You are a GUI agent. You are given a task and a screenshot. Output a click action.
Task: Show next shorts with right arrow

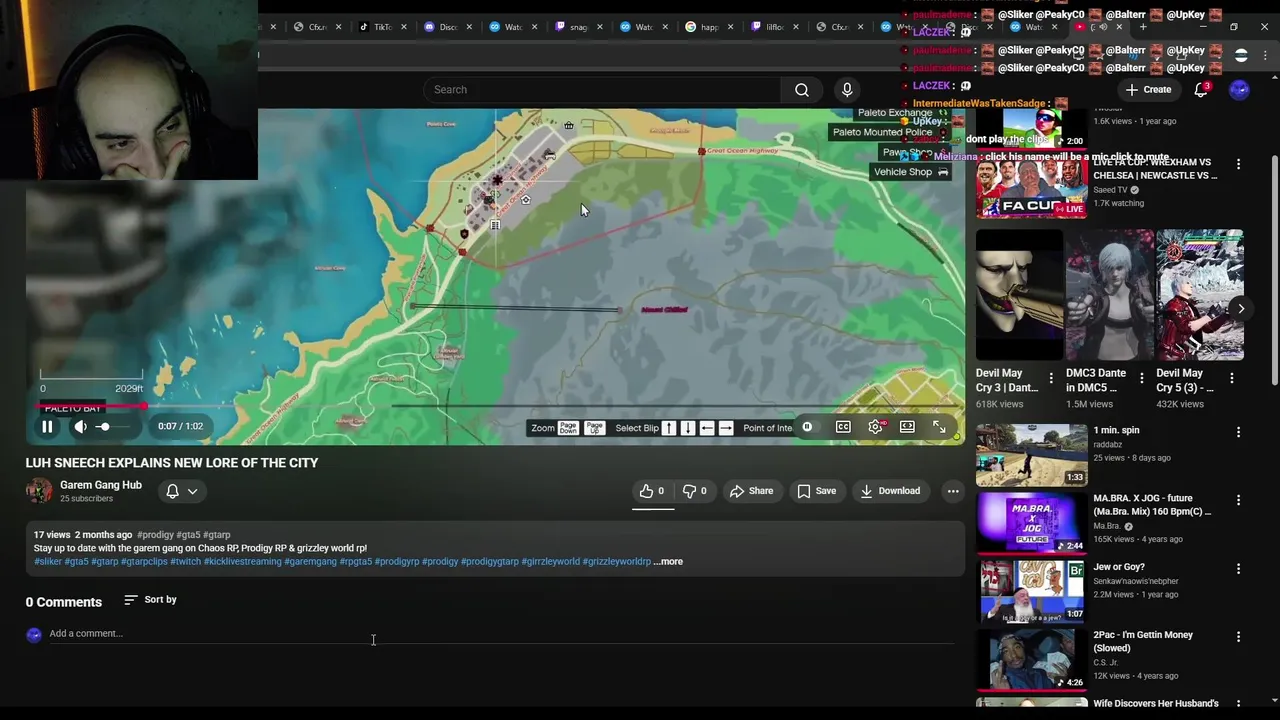[x=1240, y=309]
